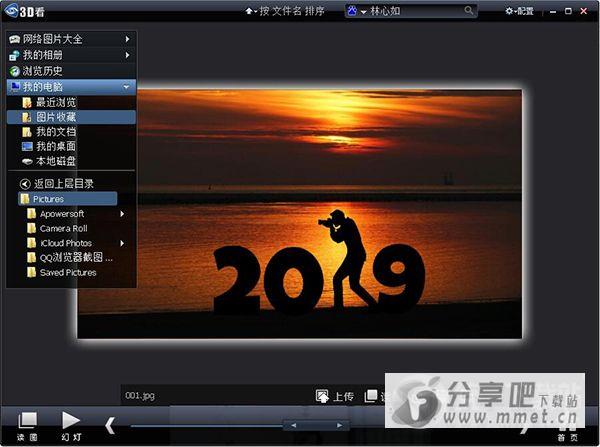
Task: Click the 浏览历史 globe icon
Action: [15, 71]
